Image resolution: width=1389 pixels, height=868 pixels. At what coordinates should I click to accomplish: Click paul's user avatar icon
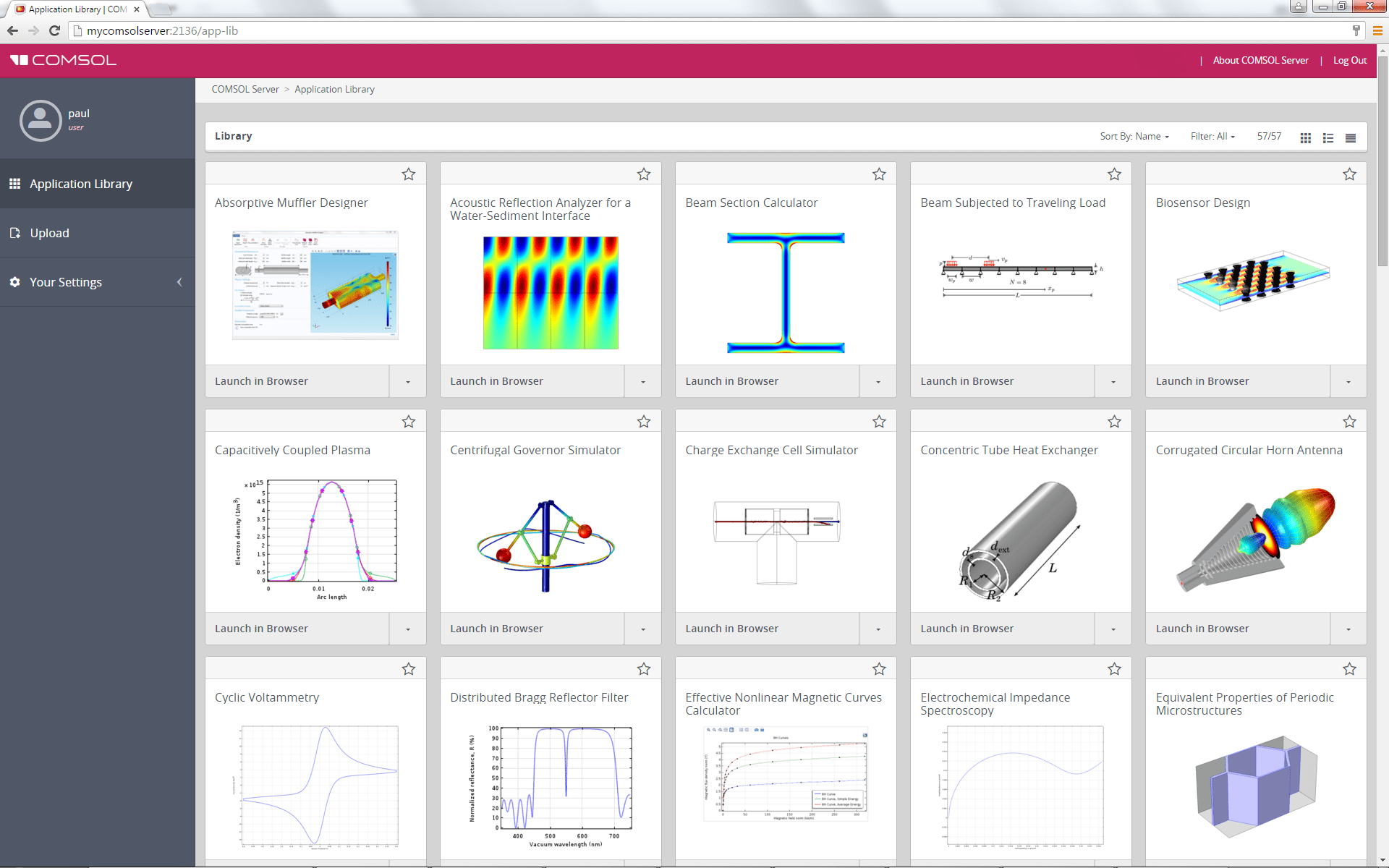(40, 120)
